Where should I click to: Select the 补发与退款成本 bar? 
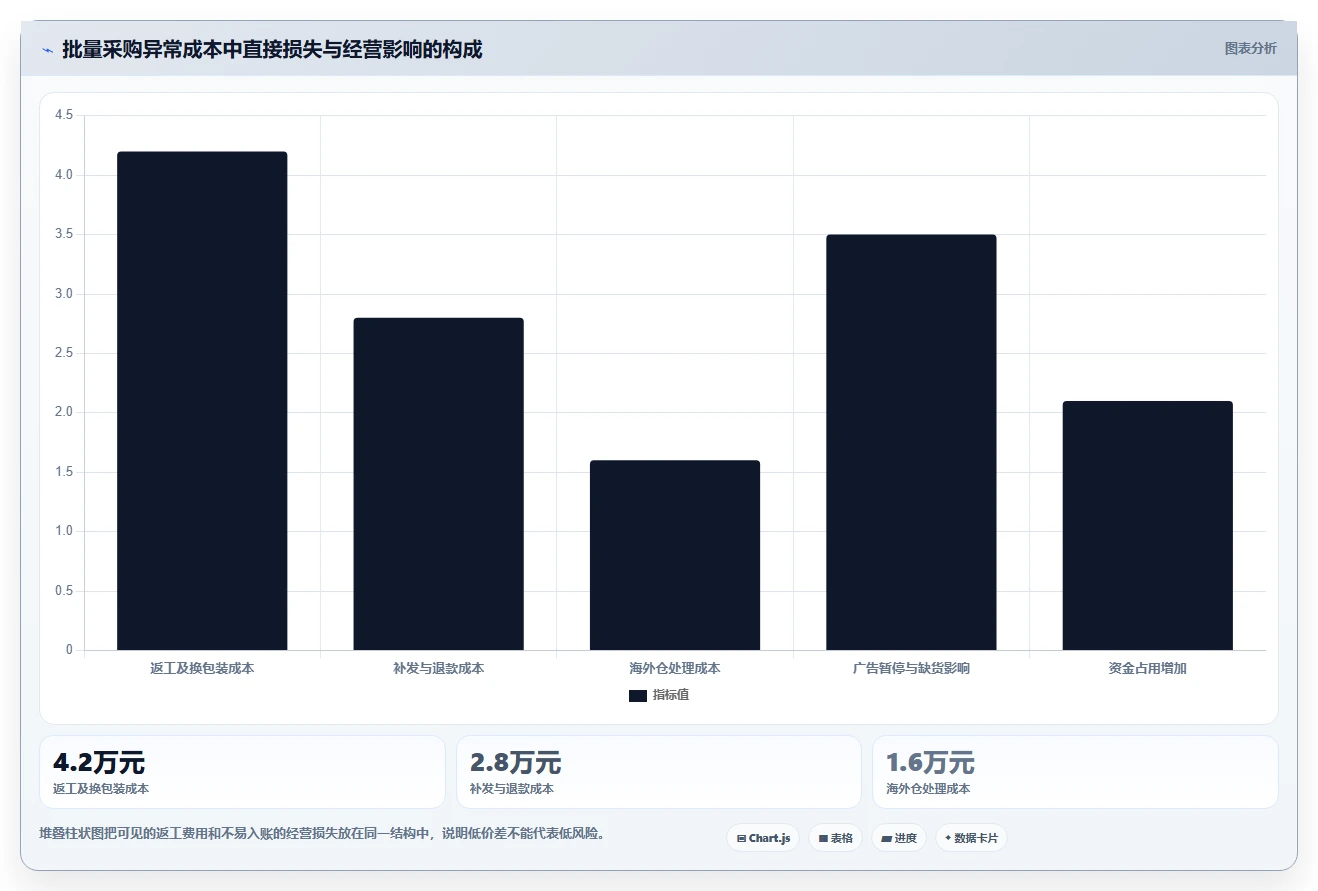coord(438,484)
